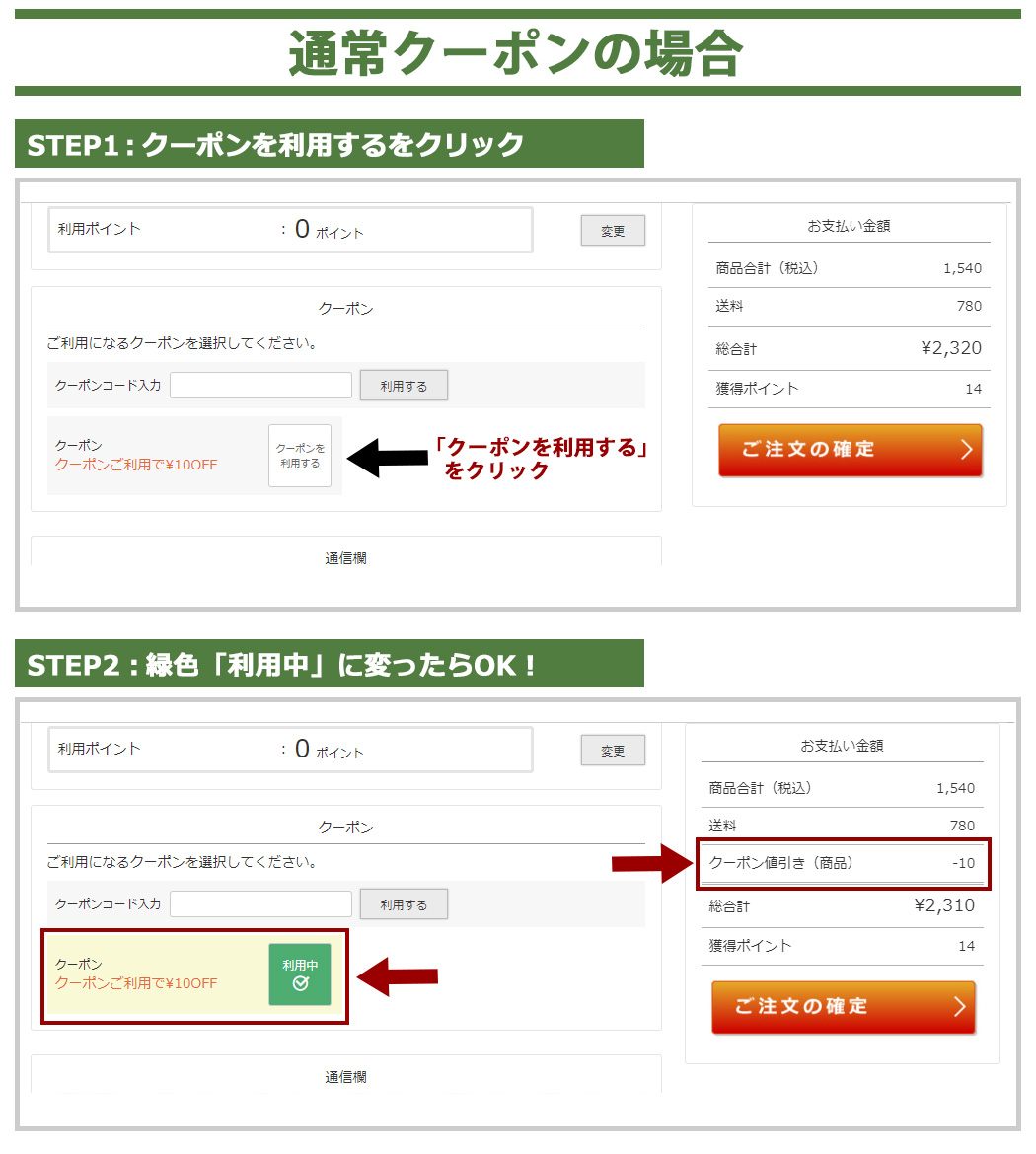1036x1154 pixels.
Task: Click chevron arrow on STEP2 order button
Action: tap(959, 1007)
